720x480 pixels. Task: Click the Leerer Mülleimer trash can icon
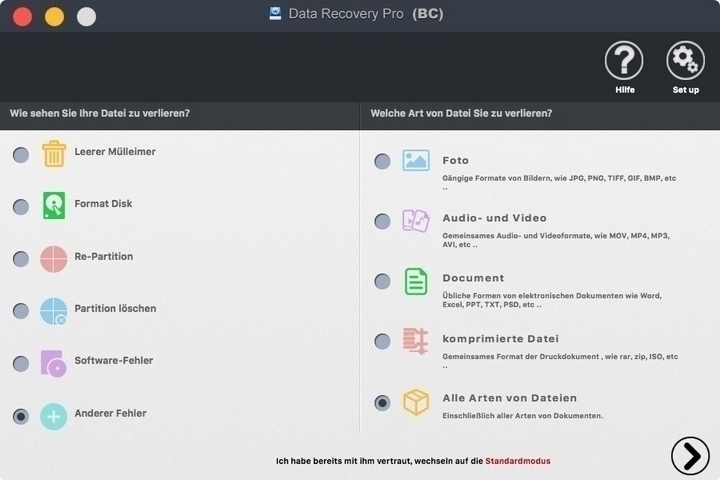click(54, 153)
